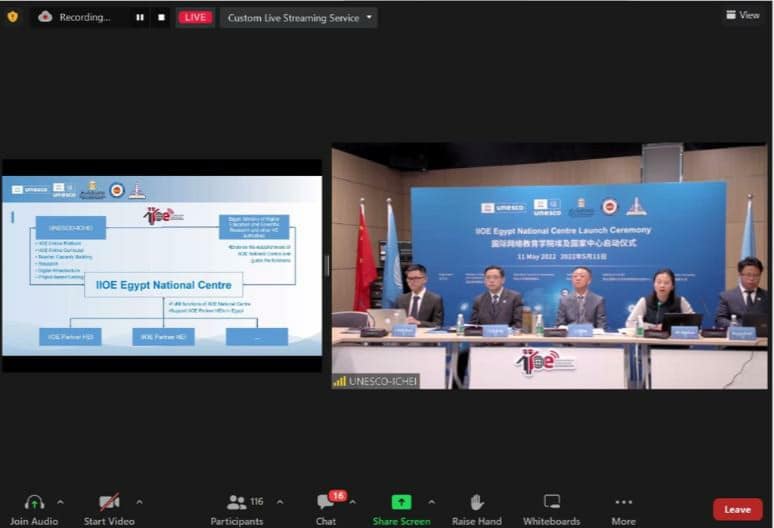Click the divider handle between shared slide and video
The image size is (774, 528).
[x=327, y=265]
